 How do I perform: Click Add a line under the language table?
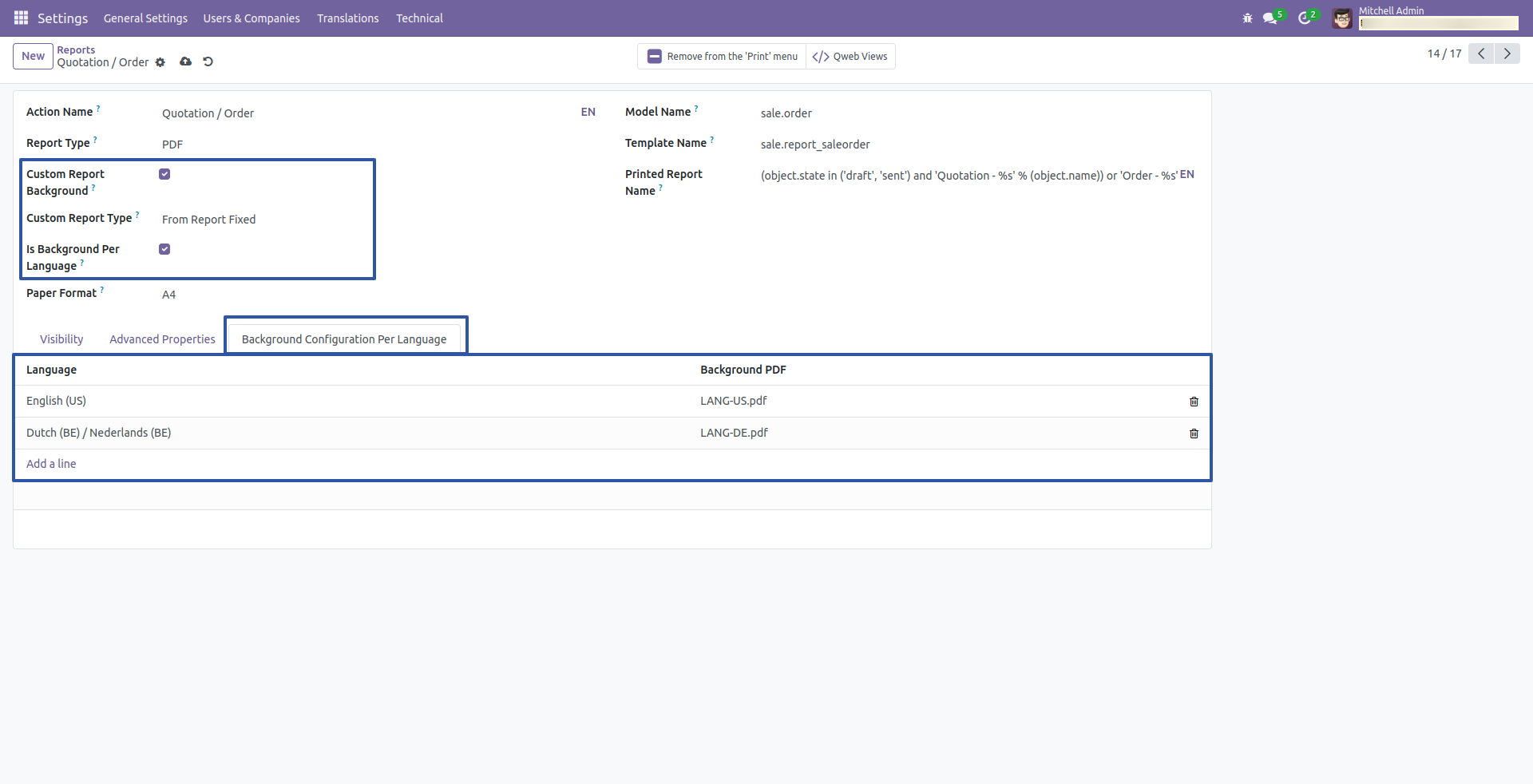(51, 463)
